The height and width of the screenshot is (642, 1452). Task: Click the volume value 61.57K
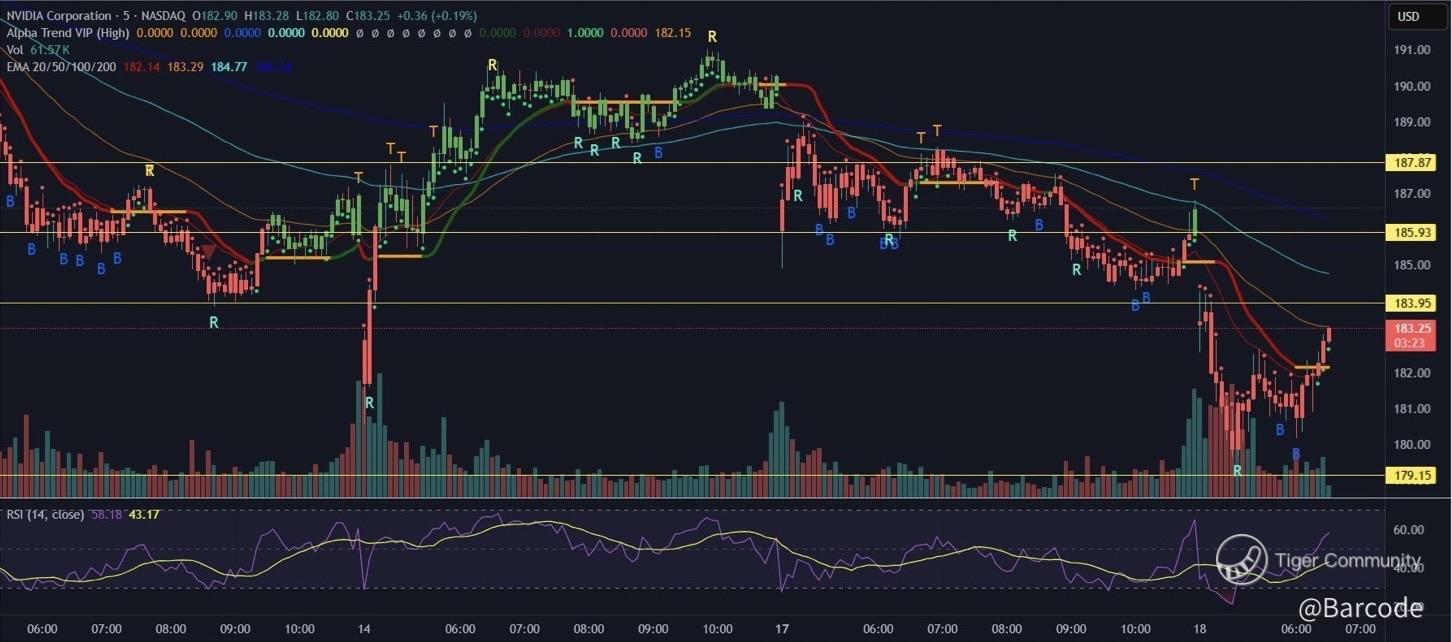(x=48, y=49)
